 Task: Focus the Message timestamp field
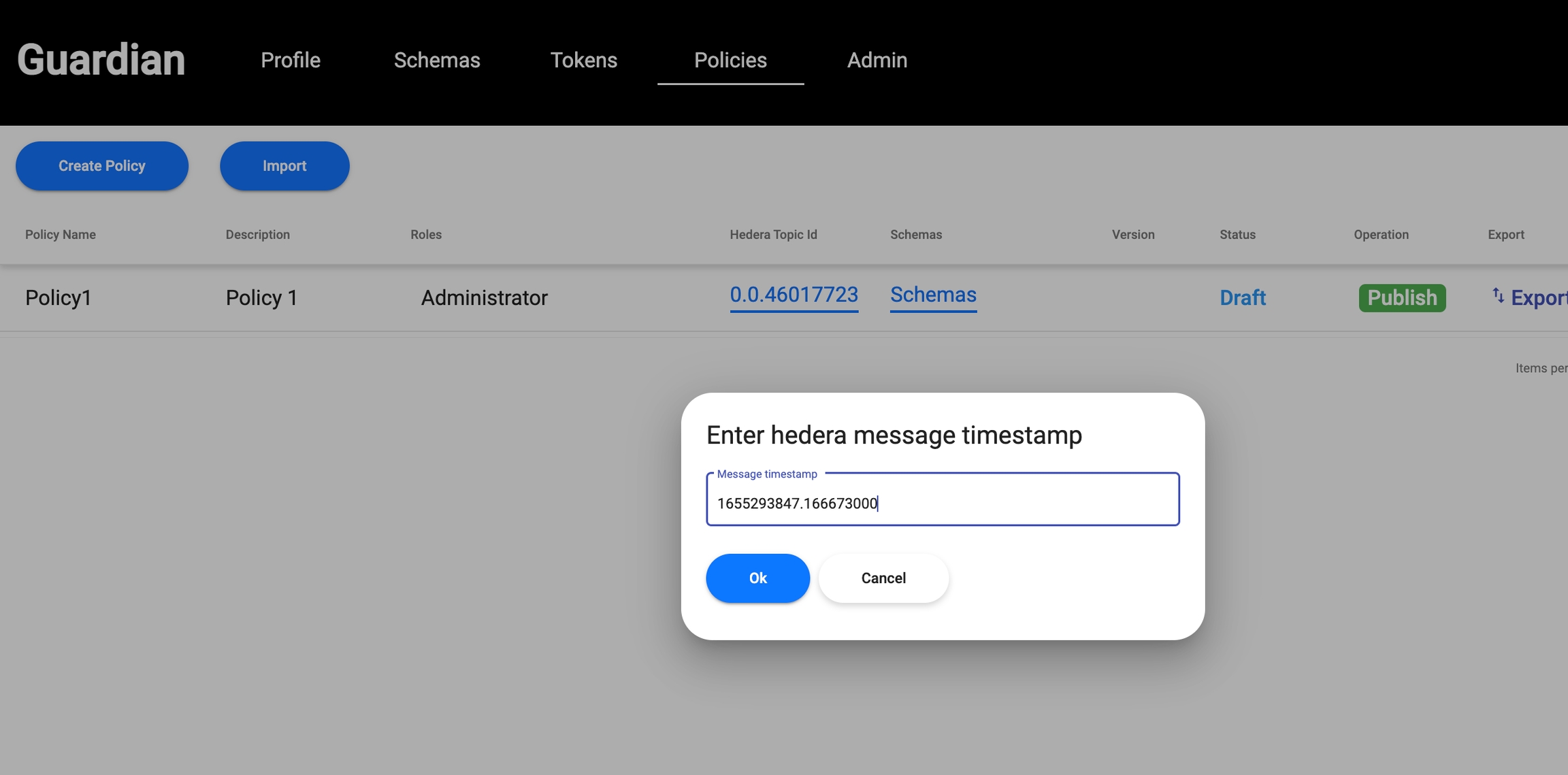pos(942,503)
